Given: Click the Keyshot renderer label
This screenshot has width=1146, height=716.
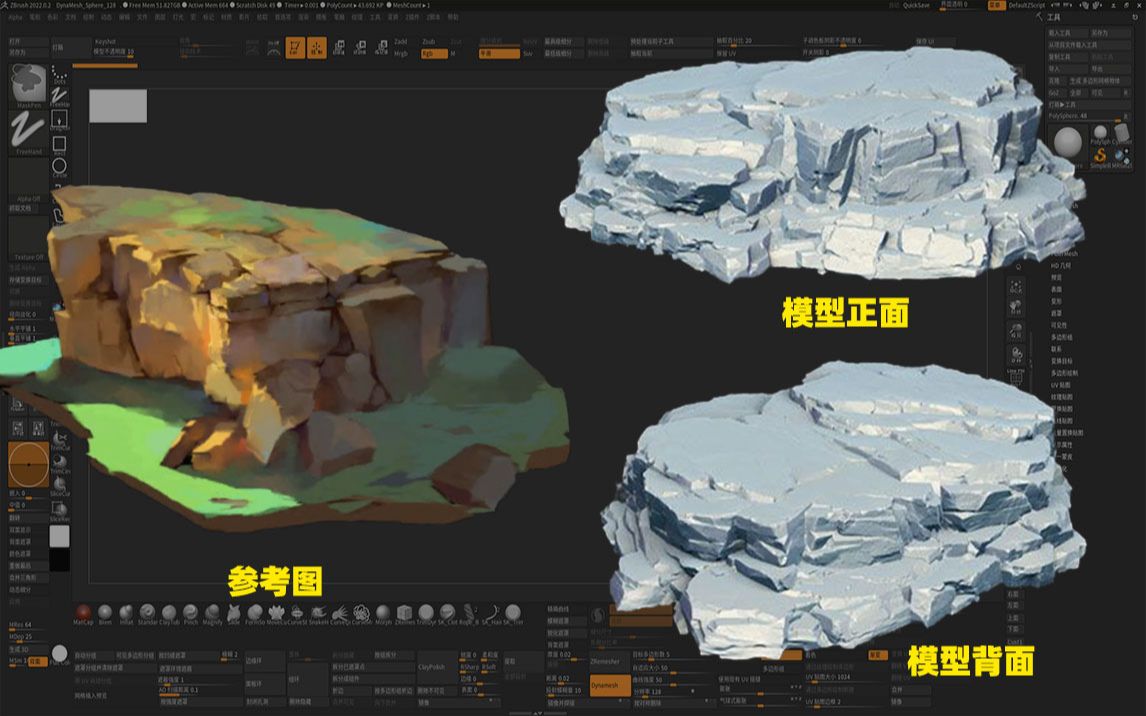Looking at the screenshot, I should (106, 42).
